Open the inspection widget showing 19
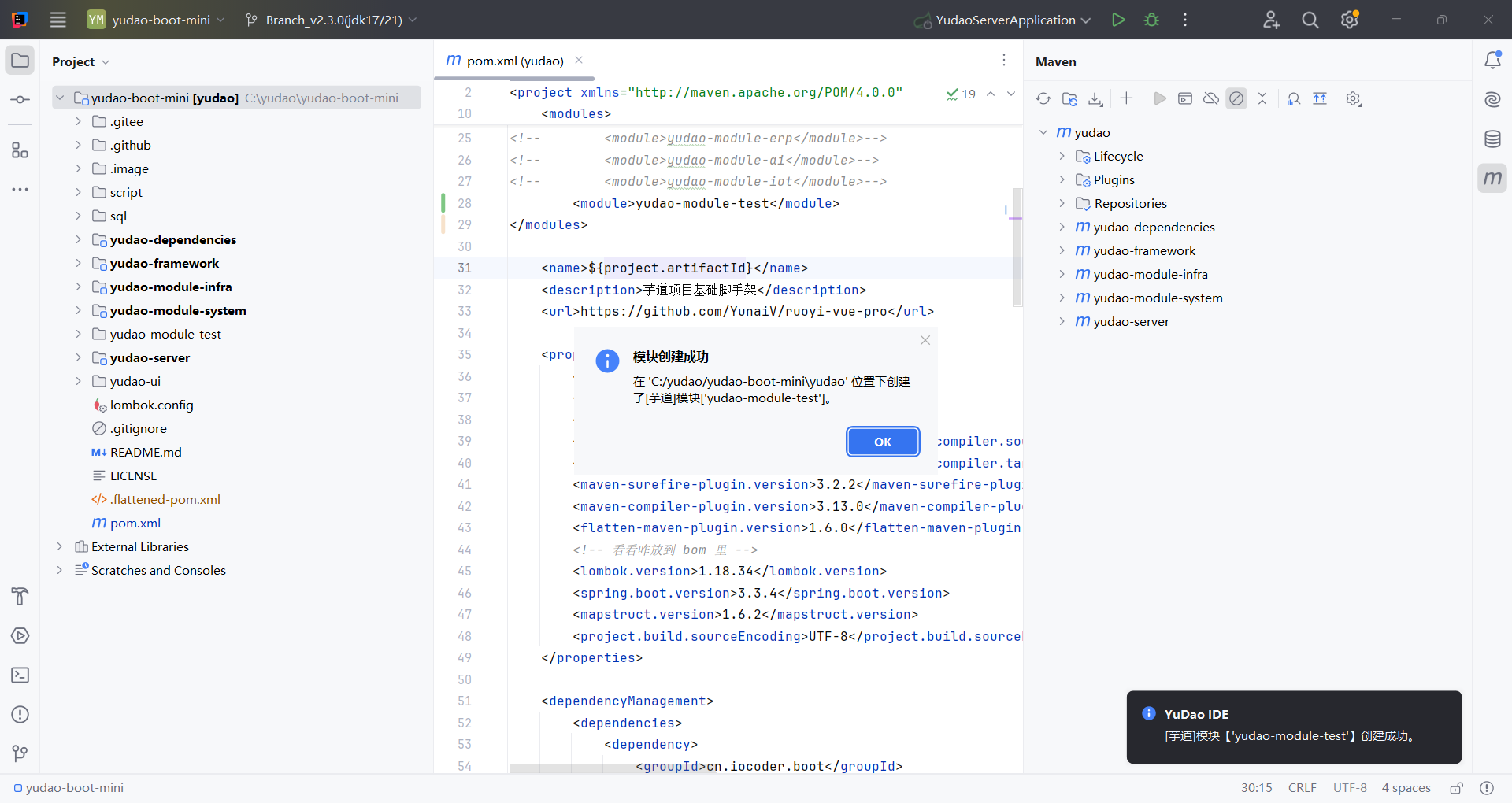Viewport: 1512px width, 803px height. coord(961,94)
